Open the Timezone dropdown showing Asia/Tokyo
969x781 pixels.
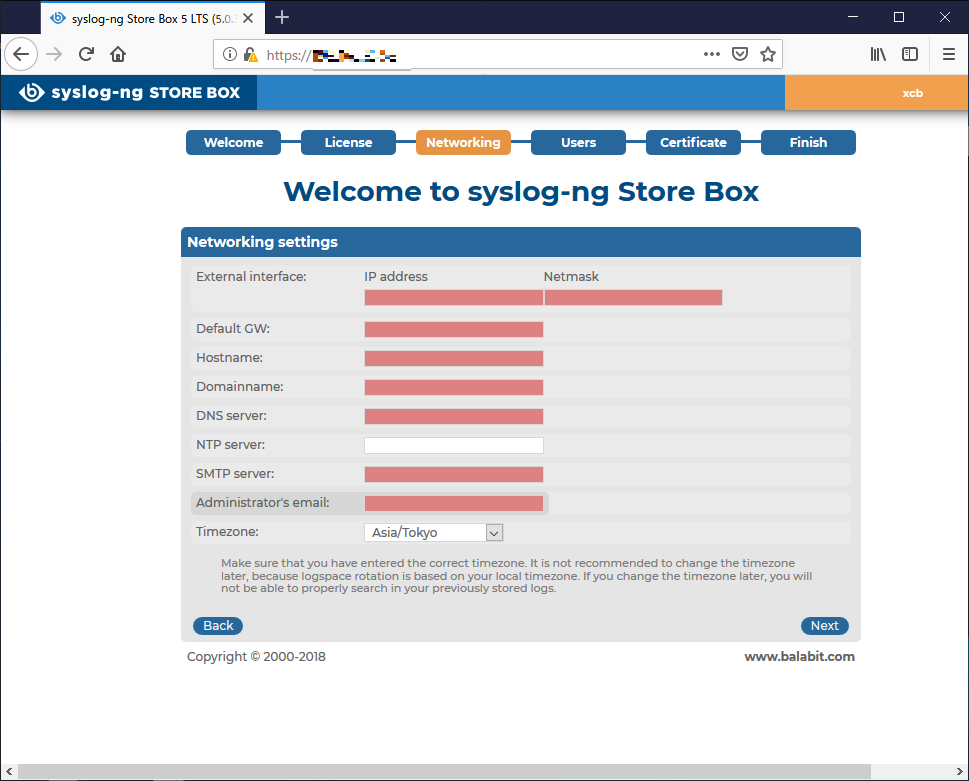pyautogui.click(x=434, y=533)
